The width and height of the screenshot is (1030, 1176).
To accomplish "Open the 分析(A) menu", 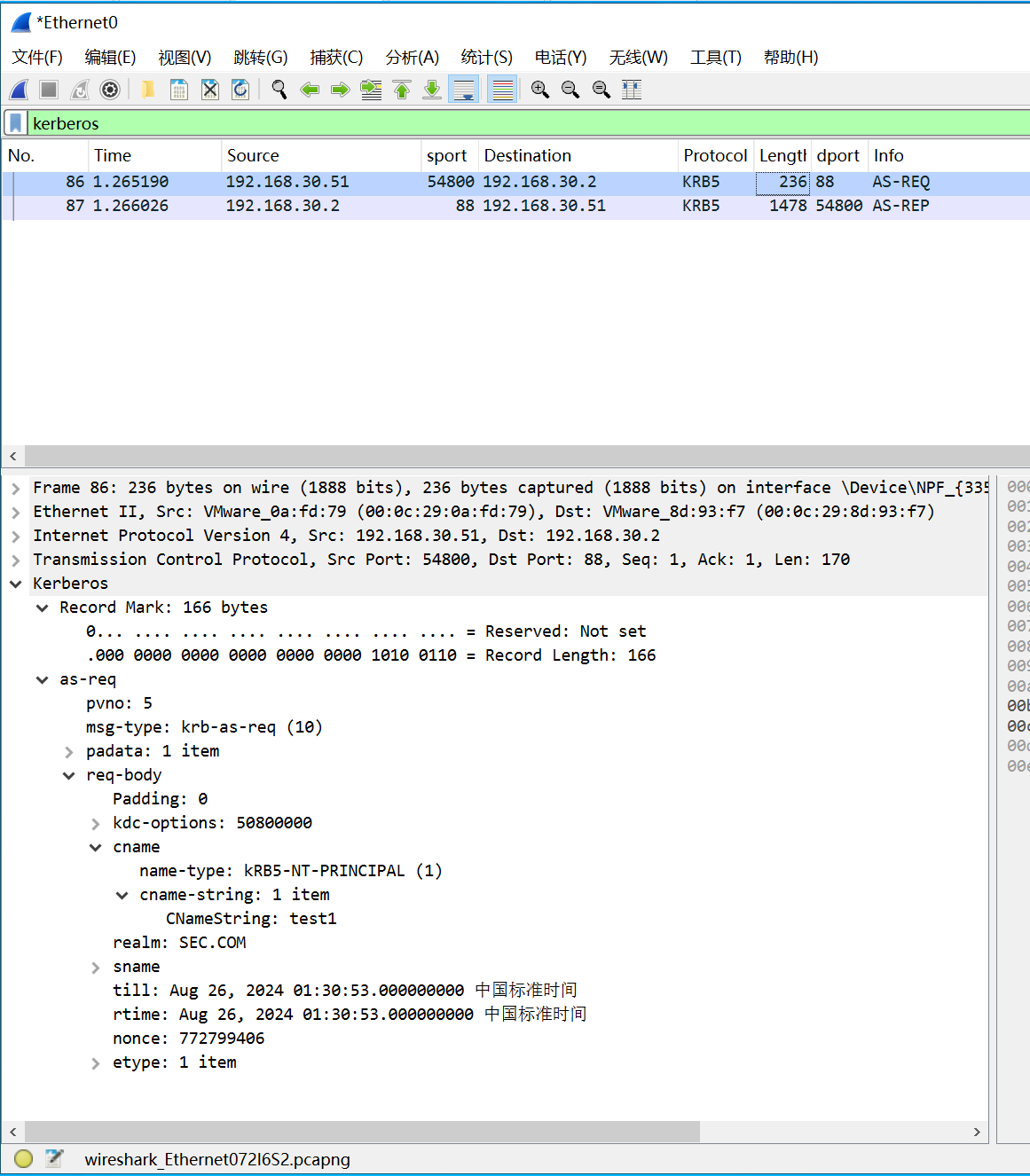I will coord(412,58).
